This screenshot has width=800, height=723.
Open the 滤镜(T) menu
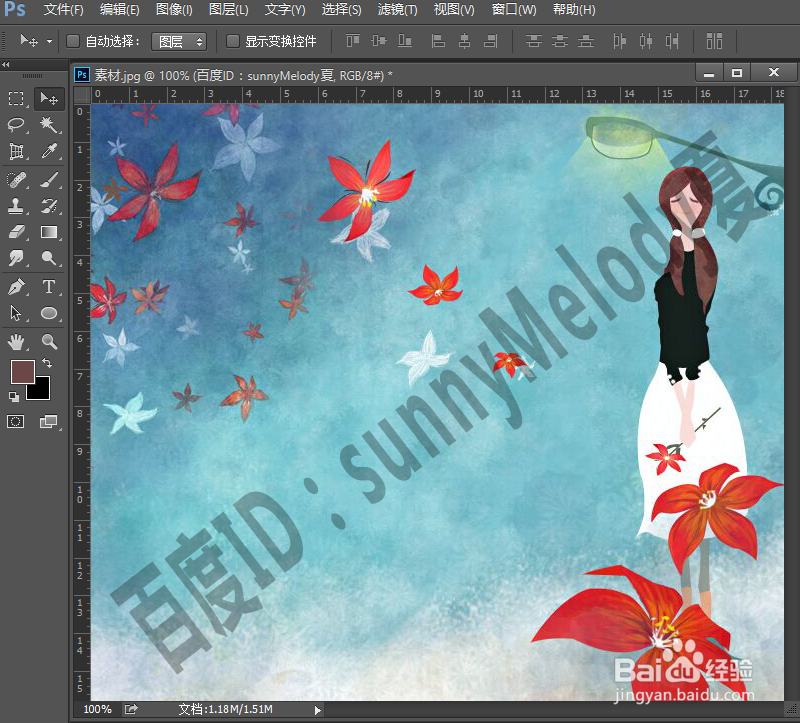click(397, 10)
